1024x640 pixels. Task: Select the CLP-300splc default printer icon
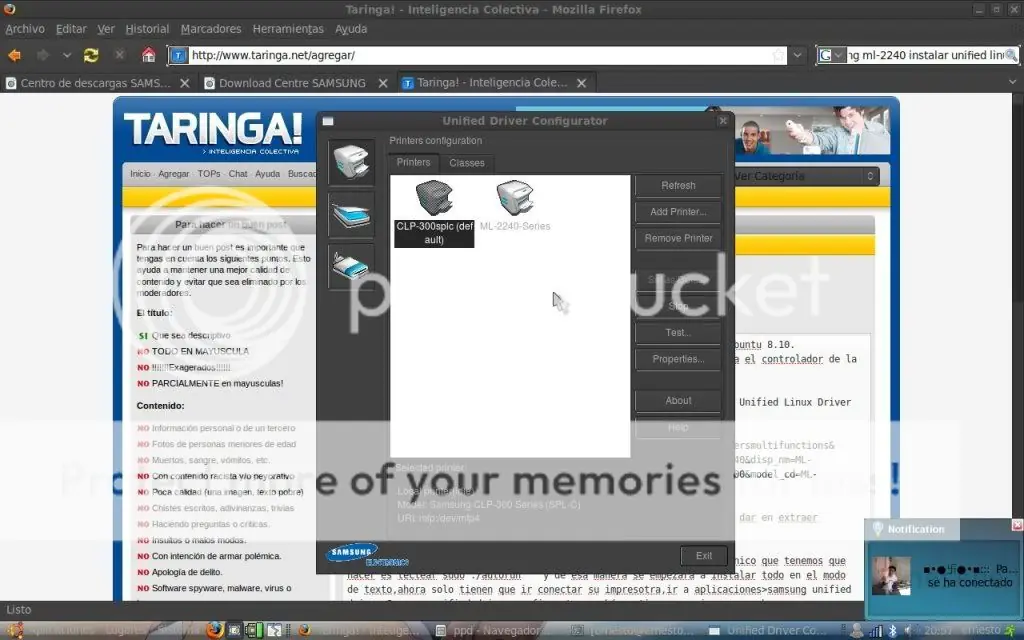pos(434,199)
